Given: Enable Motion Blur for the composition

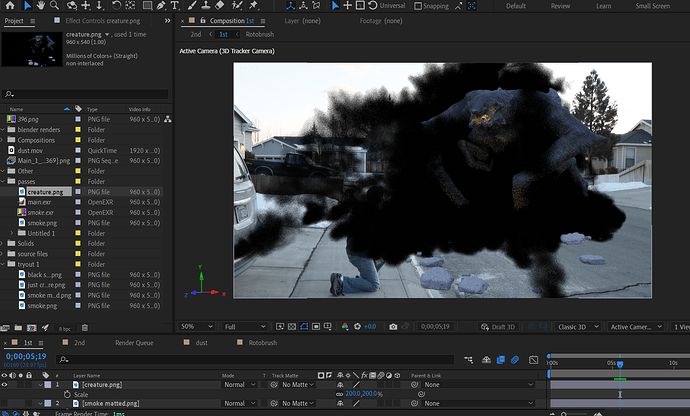Looking at the screenshot, I should (x=515, y=360).
